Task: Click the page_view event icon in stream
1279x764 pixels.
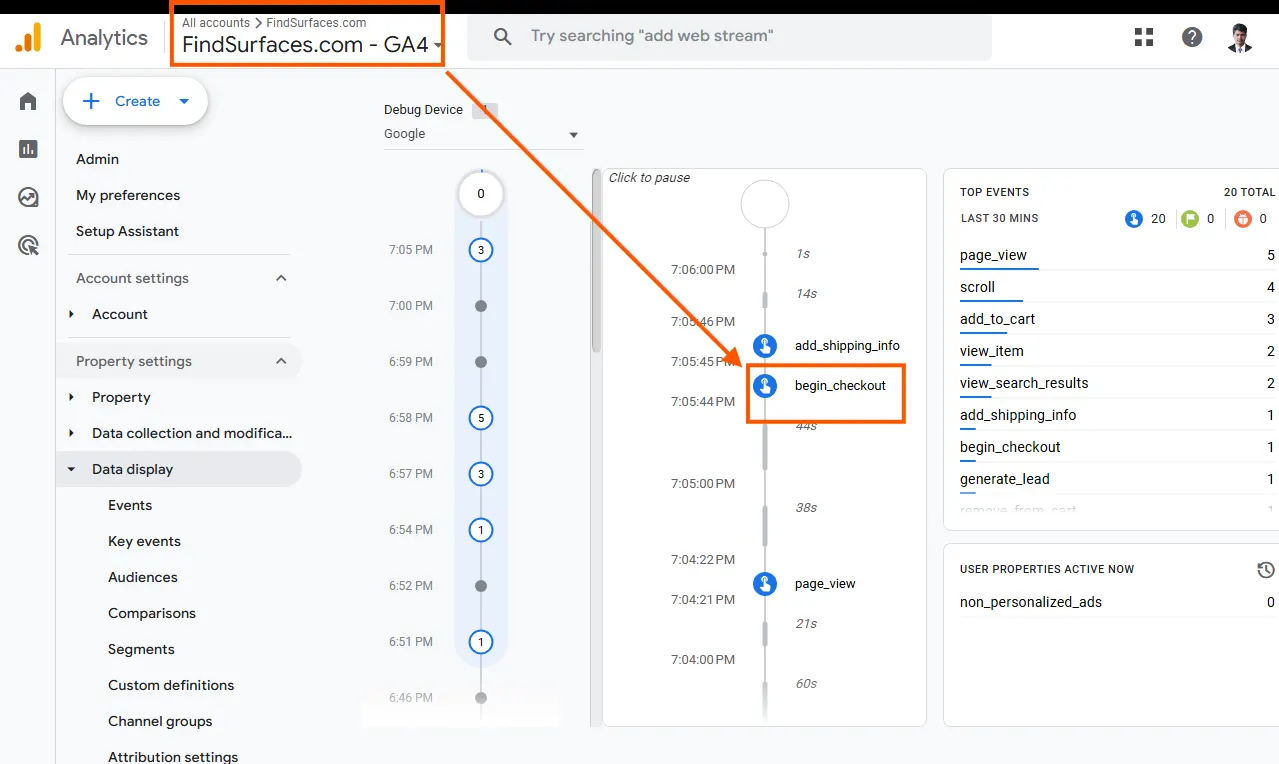Action: (x=765, y=583)
